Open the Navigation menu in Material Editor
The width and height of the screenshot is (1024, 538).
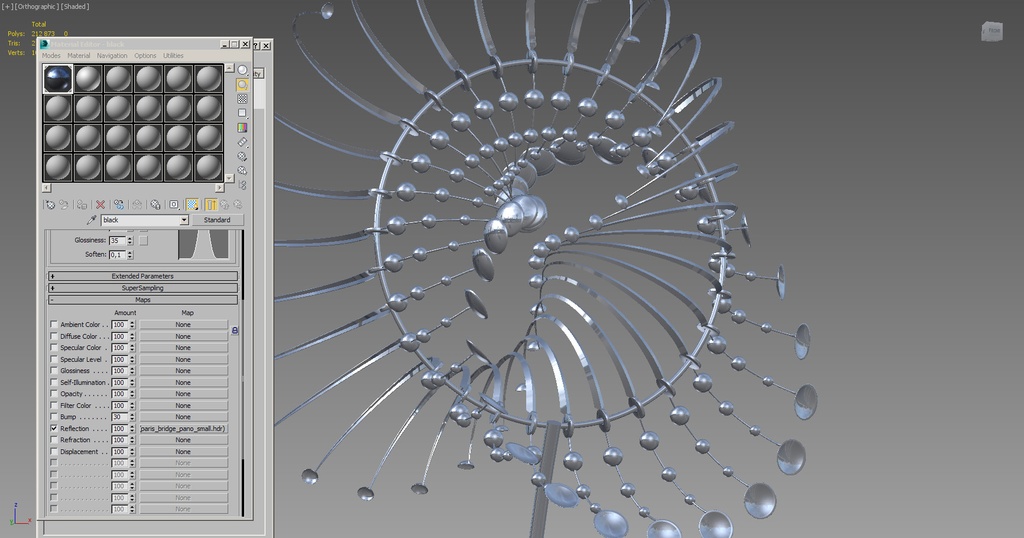pyautogui.click(x=112, y=56)
